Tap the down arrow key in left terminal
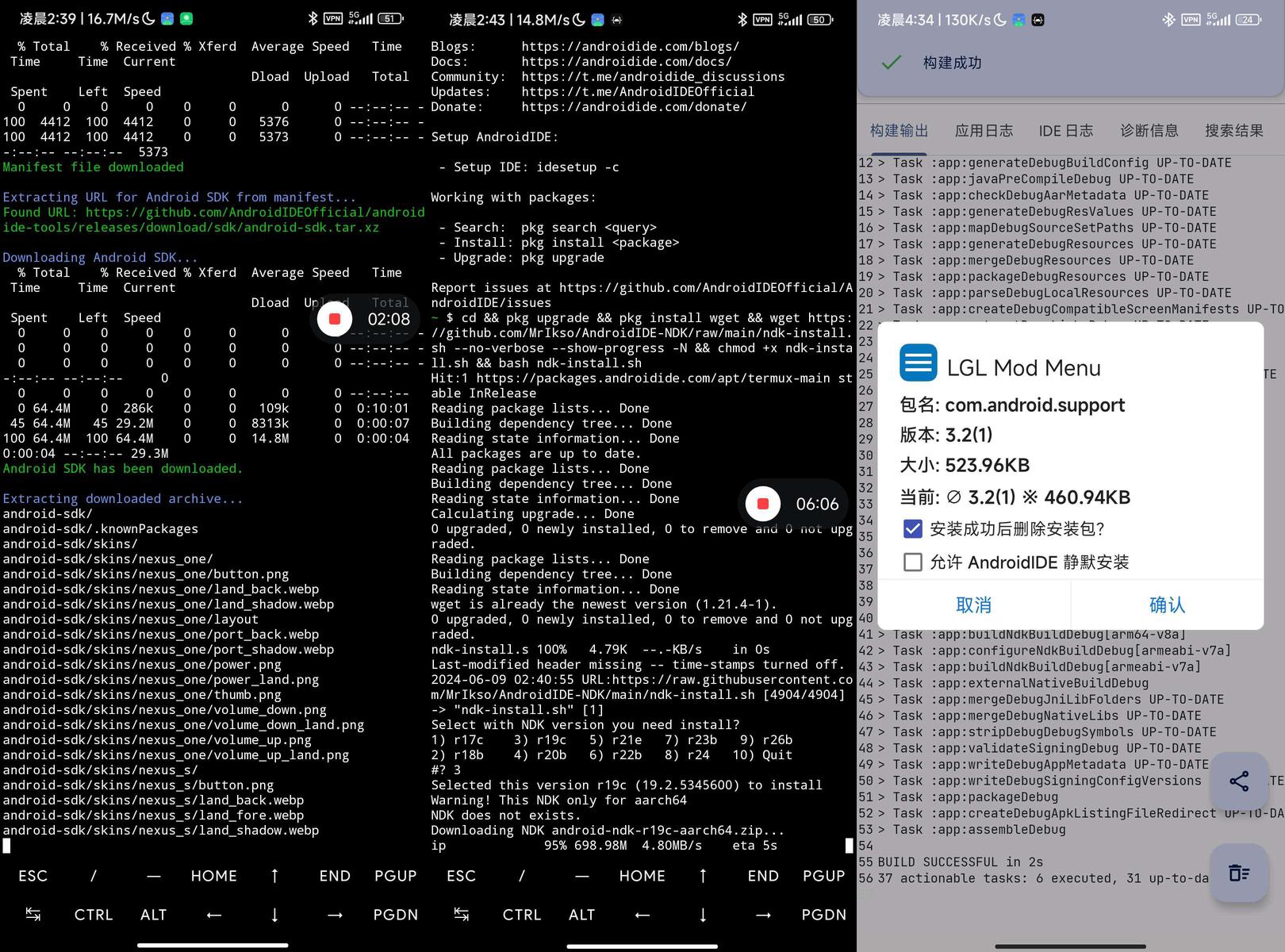 pyautogui.click(x=274, y=915)
